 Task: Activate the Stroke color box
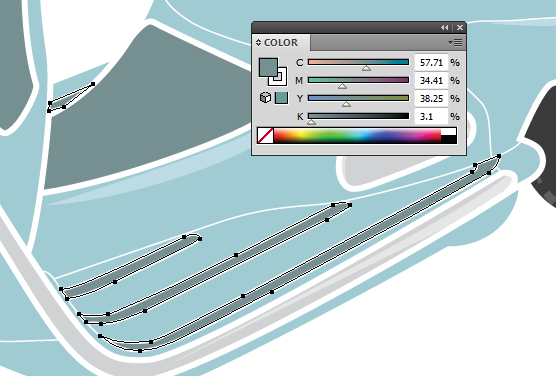pos(278,77)
